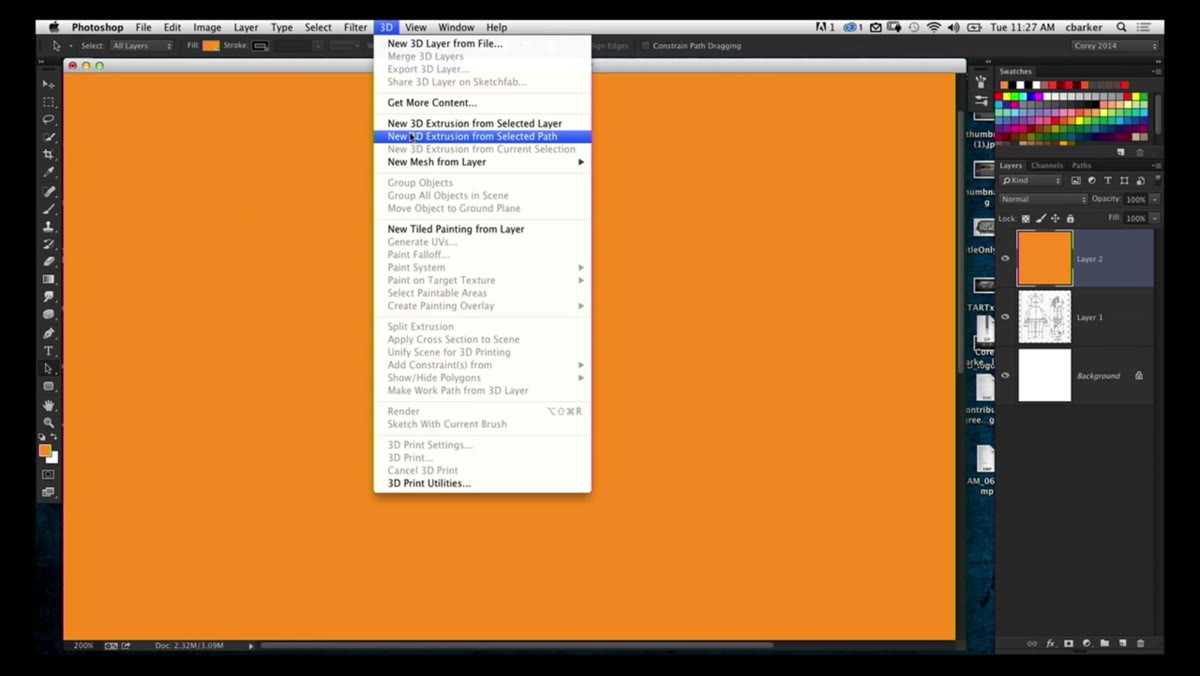
Task: Add layer style fx icon
Action: pyautogui.click(x=1051, y=643)
